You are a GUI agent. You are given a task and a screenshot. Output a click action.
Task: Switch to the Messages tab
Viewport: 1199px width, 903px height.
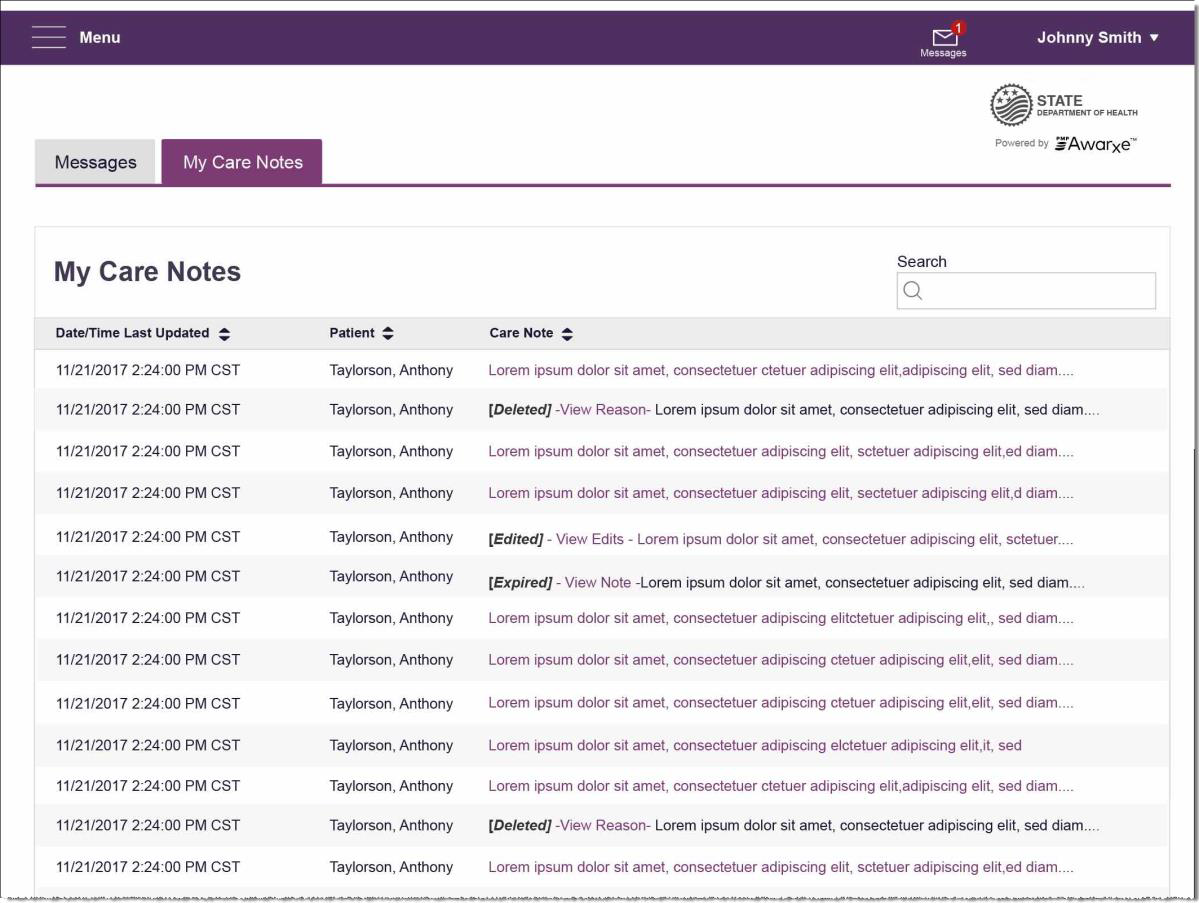click(94, 161)
